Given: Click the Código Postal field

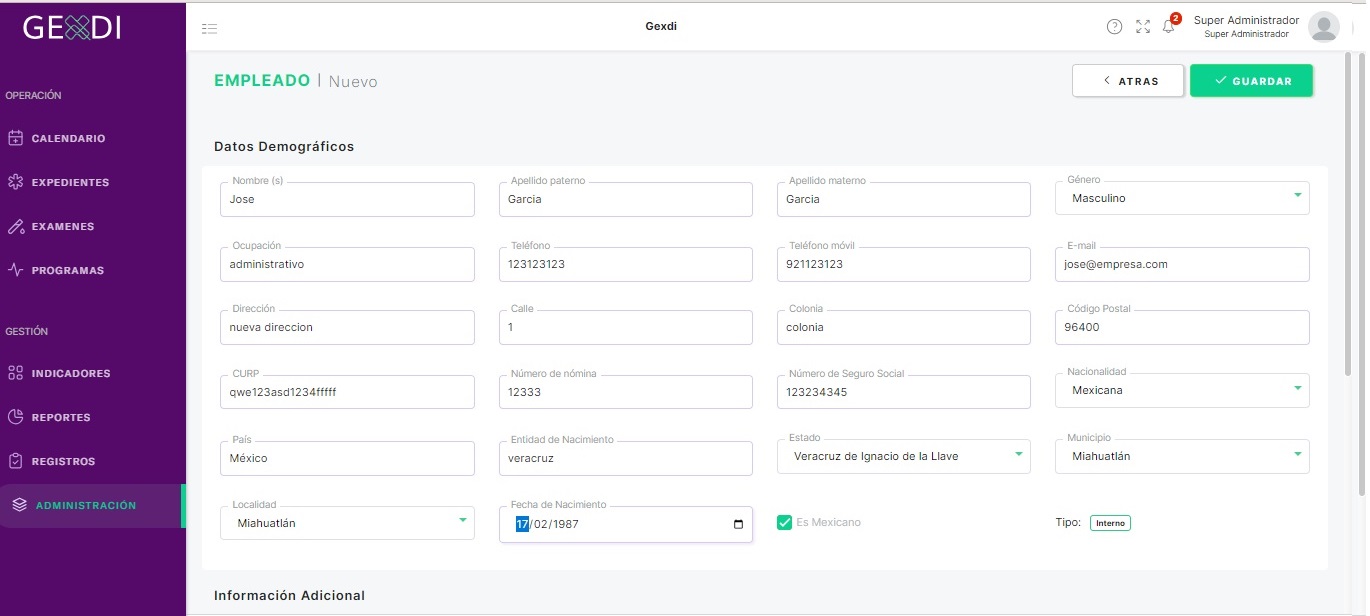Looking at the screenshot, I should click(x=1182, y=327).
